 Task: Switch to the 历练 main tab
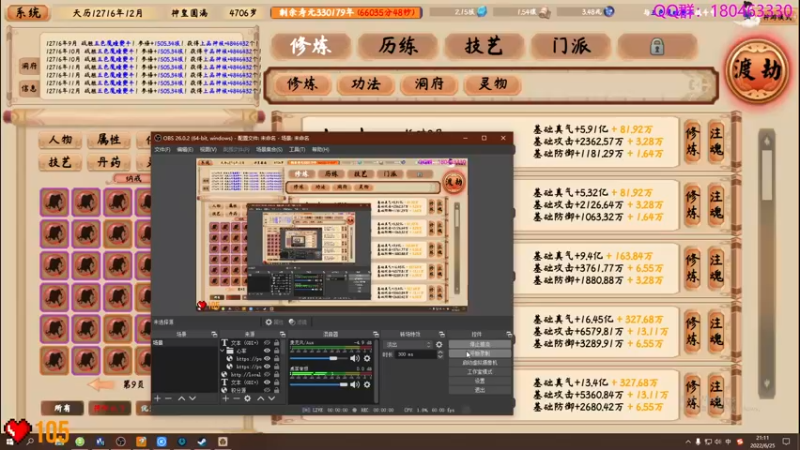398,46
